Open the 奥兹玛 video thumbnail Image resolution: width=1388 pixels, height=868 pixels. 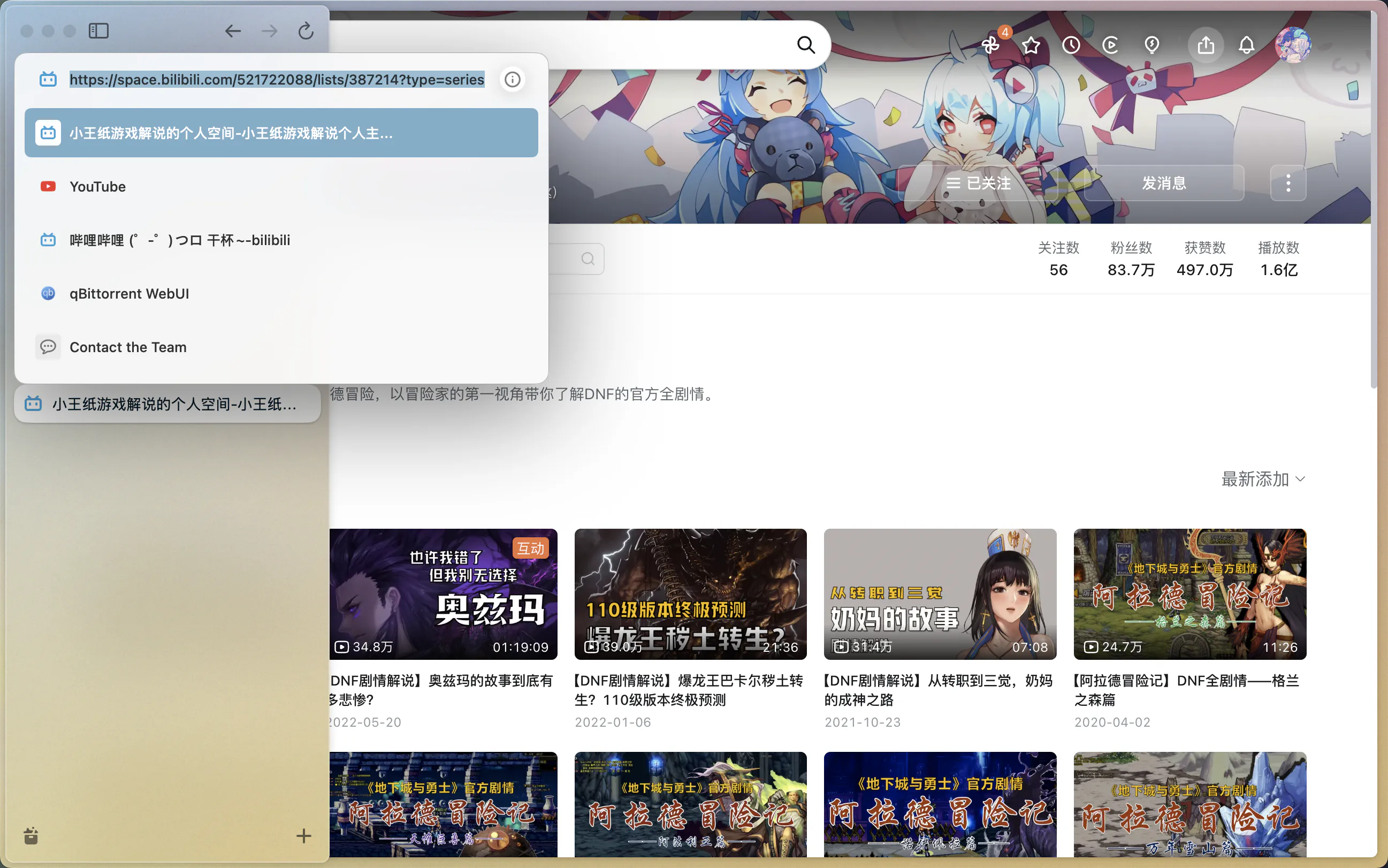click(443, 593)
